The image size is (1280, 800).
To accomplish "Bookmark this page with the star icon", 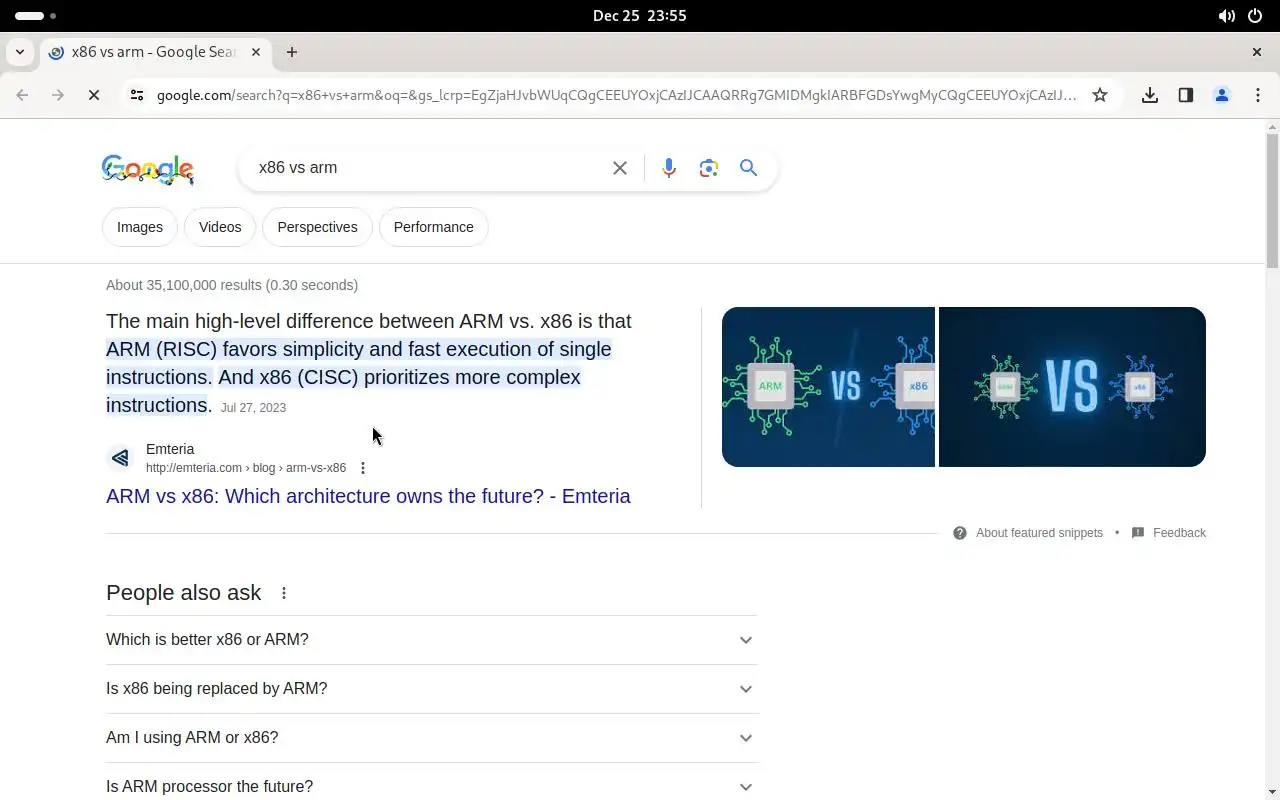I will [x=1100, y=95].
